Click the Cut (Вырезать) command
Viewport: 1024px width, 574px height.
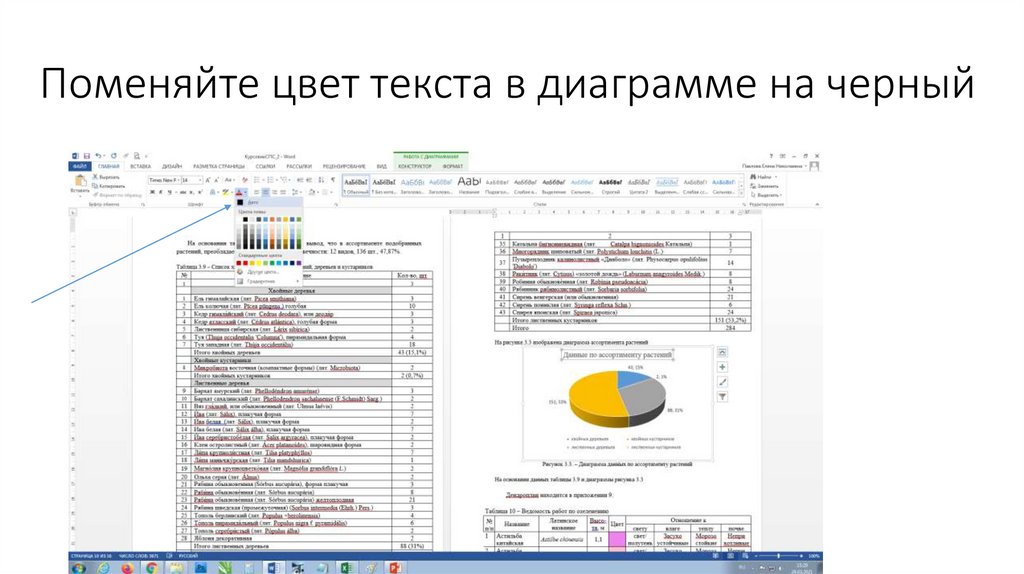pyautogui.click(x=106, y=177)
